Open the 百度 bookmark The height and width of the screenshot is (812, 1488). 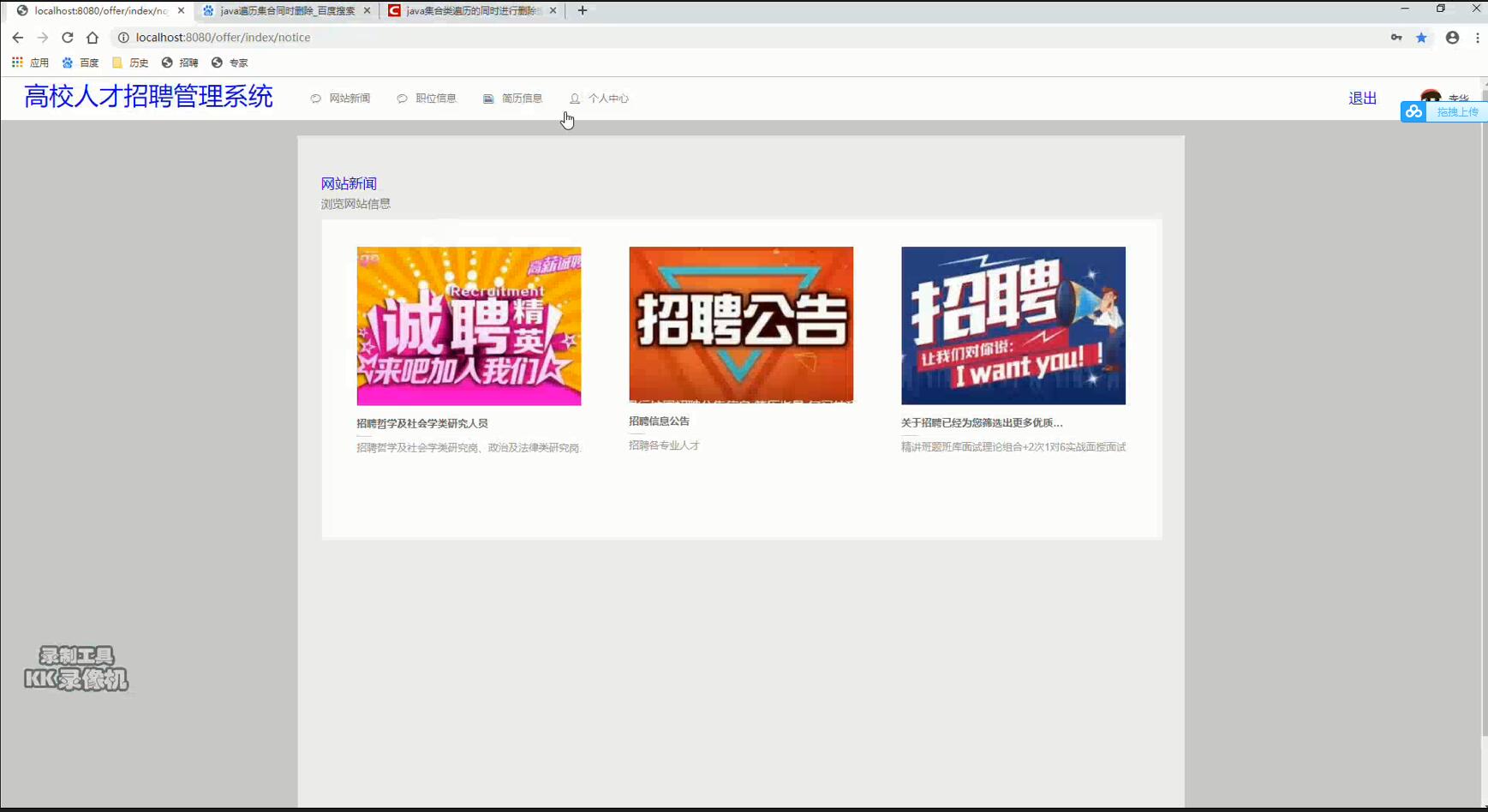click(80, 63)
